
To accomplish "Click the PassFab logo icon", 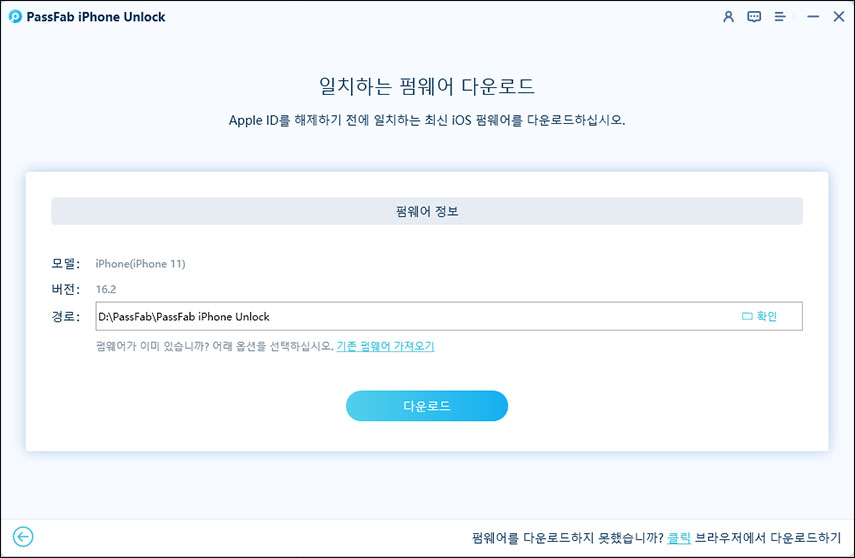I will (x=15, y=17).
